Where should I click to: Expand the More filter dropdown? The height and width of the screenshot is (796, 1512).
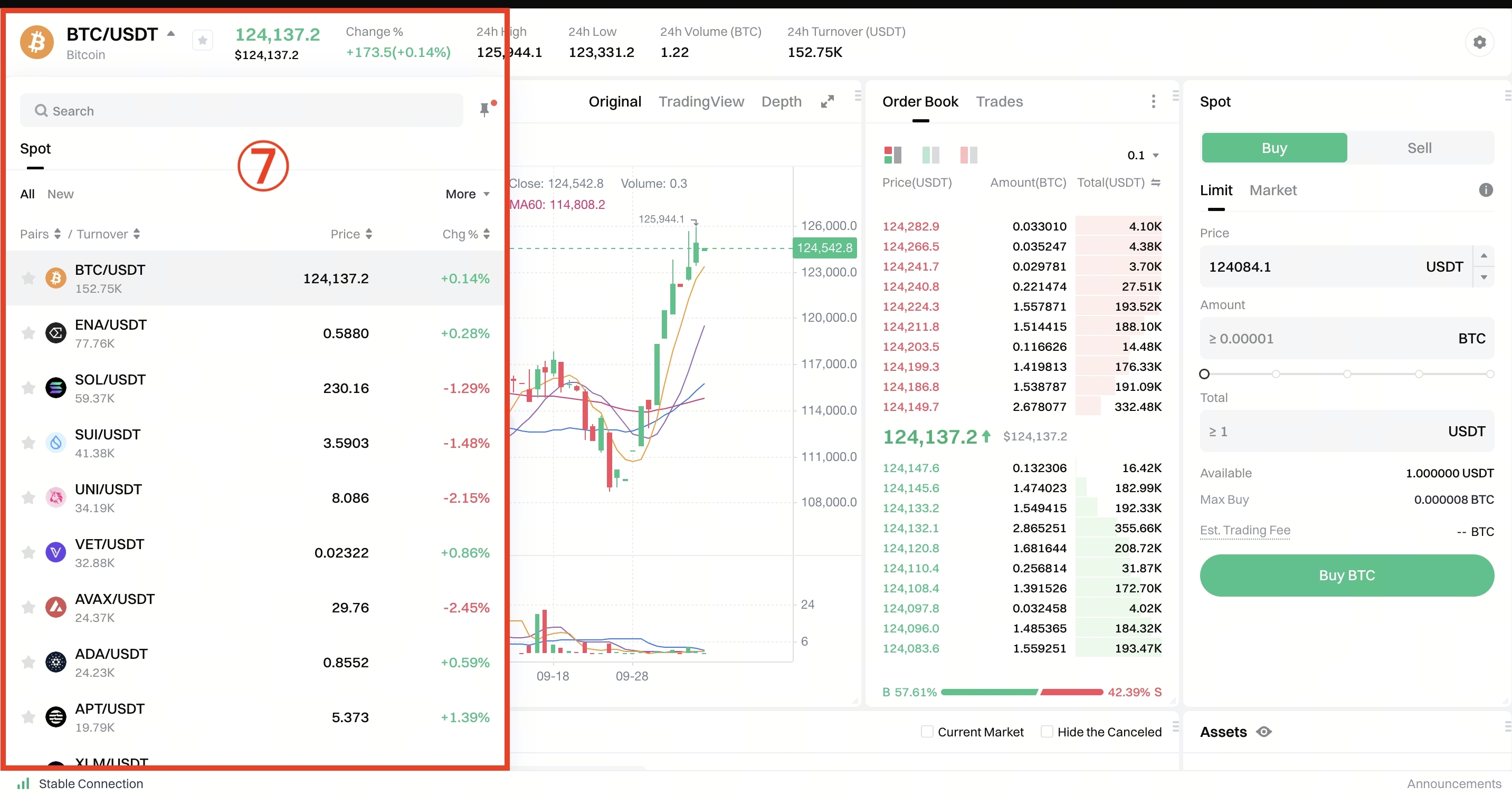467,194
